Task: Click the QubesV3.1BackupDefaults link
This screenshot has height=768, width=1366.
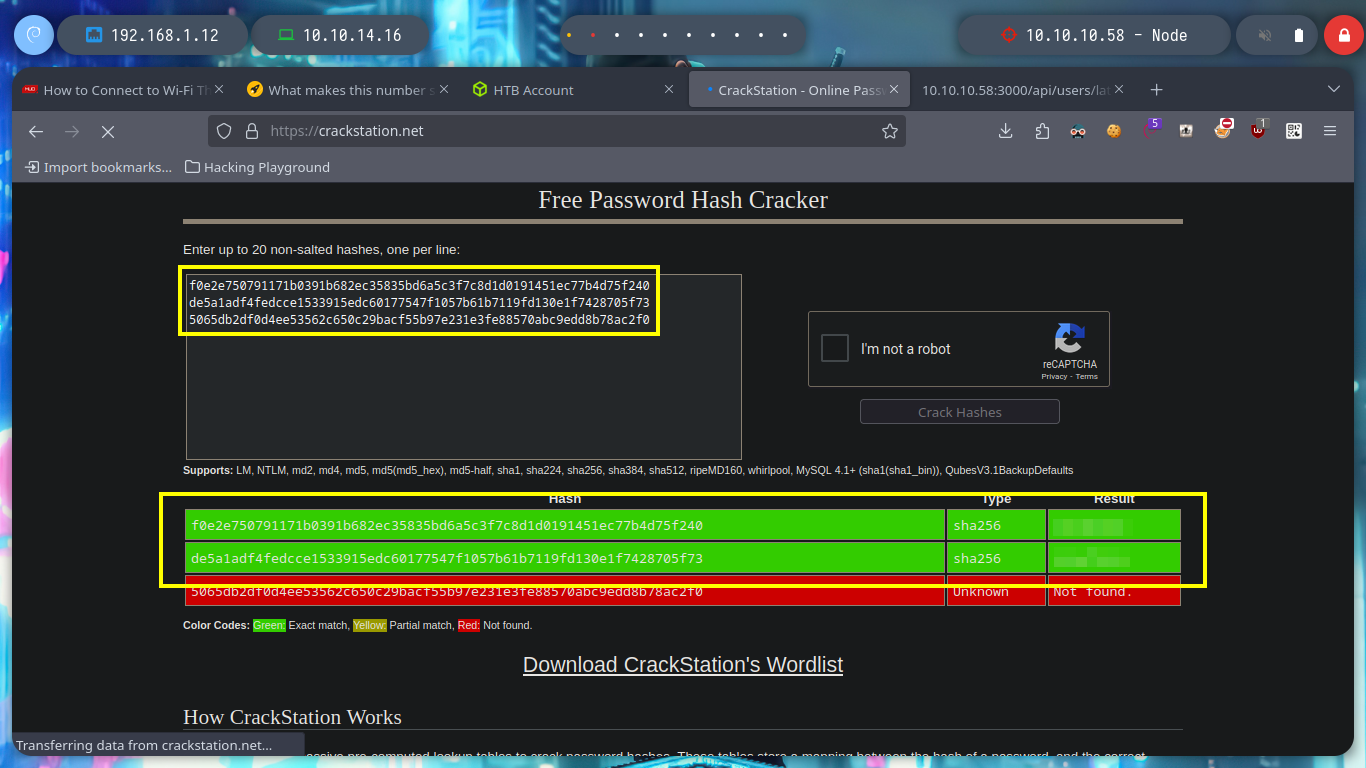Action: point(1009,470)
